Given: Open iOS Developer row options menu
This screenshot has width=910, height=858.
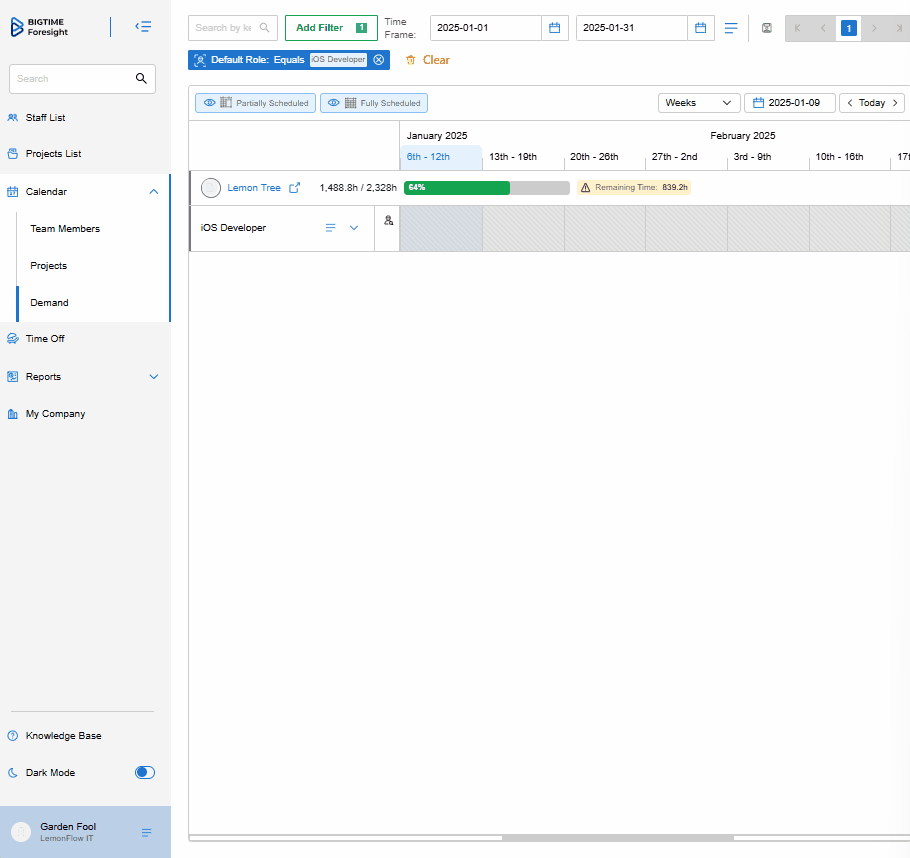Looking at the screenshot, I should tap(330, 228).
